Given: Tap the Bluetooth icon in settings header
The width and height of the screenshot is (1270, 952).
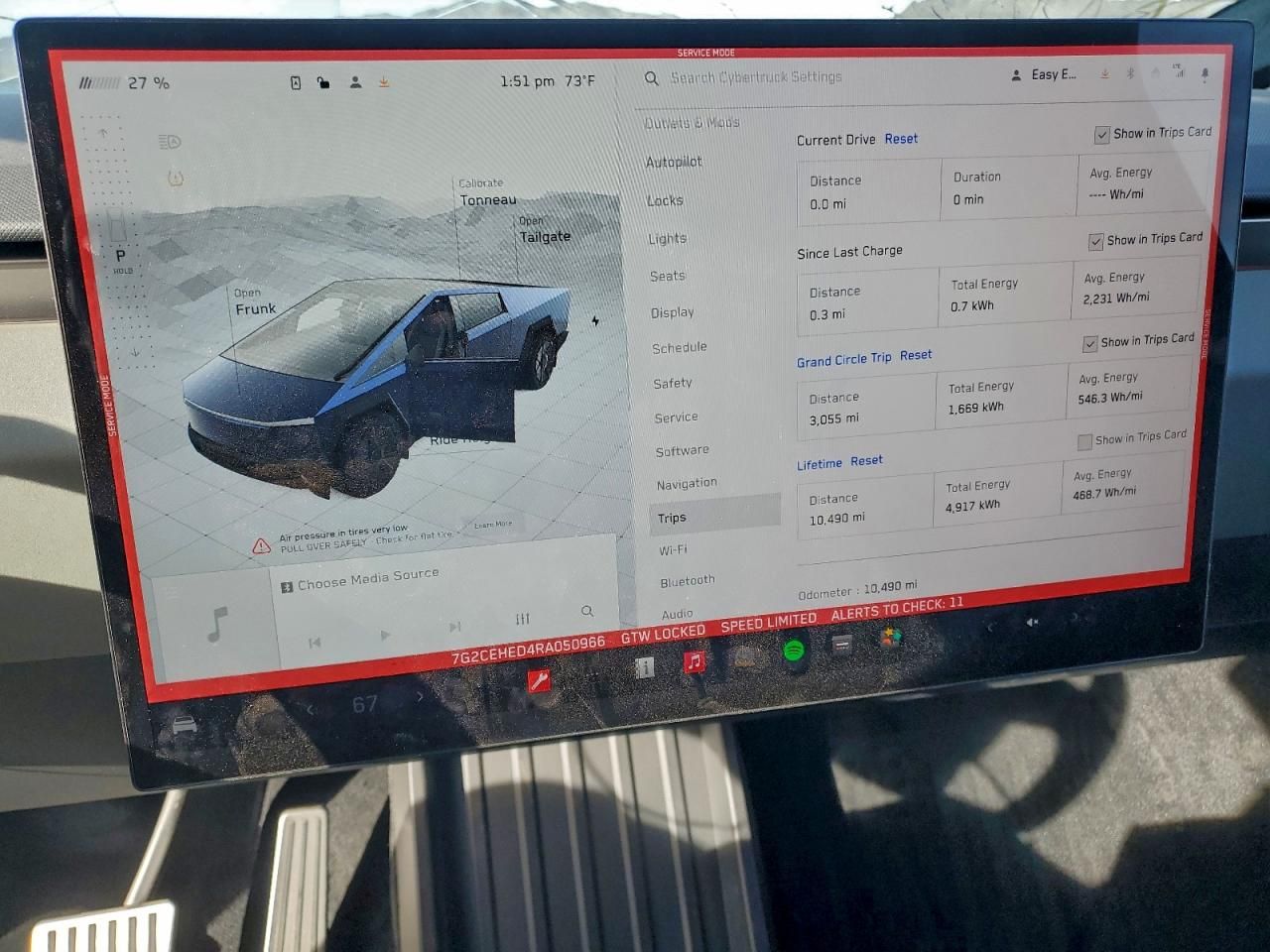Looking at the screenshot, I should [1129, 74].
